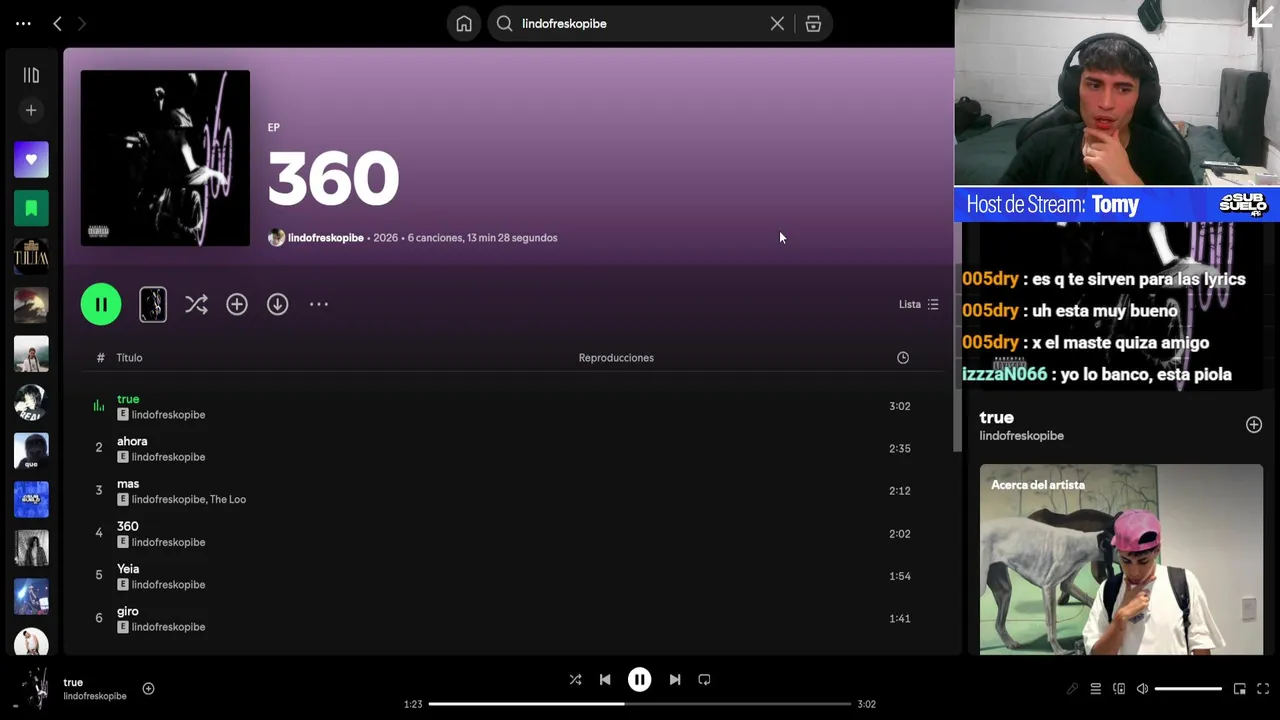
Task: Open the Lista view dropdown
Action: tap(918, 304)
